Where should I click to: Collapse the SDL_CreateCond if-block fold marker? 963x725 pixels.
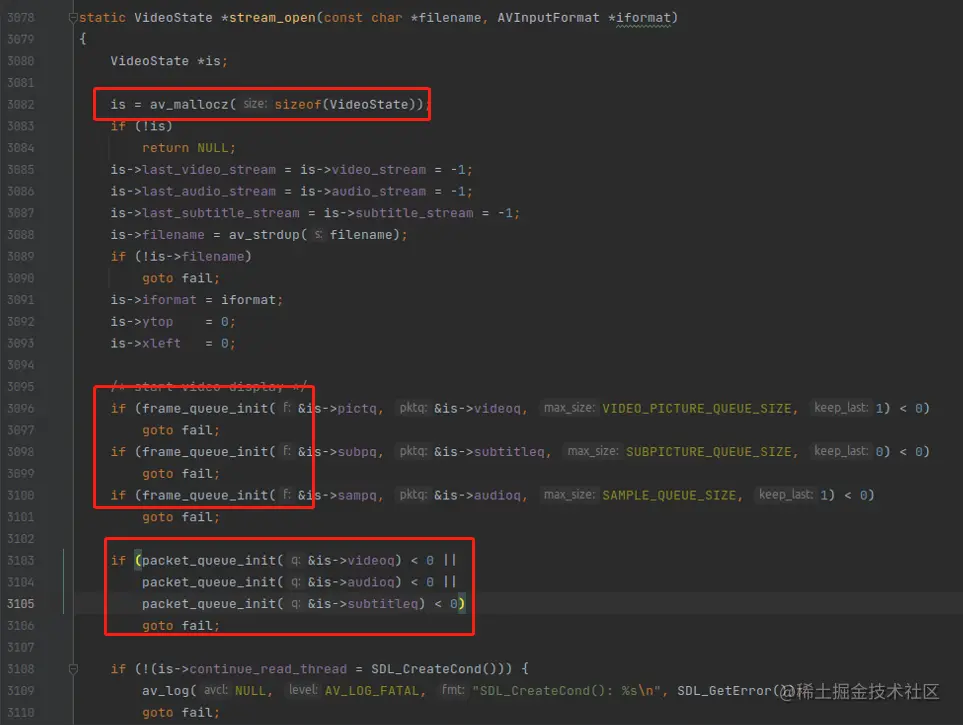[x=73, y=669]
